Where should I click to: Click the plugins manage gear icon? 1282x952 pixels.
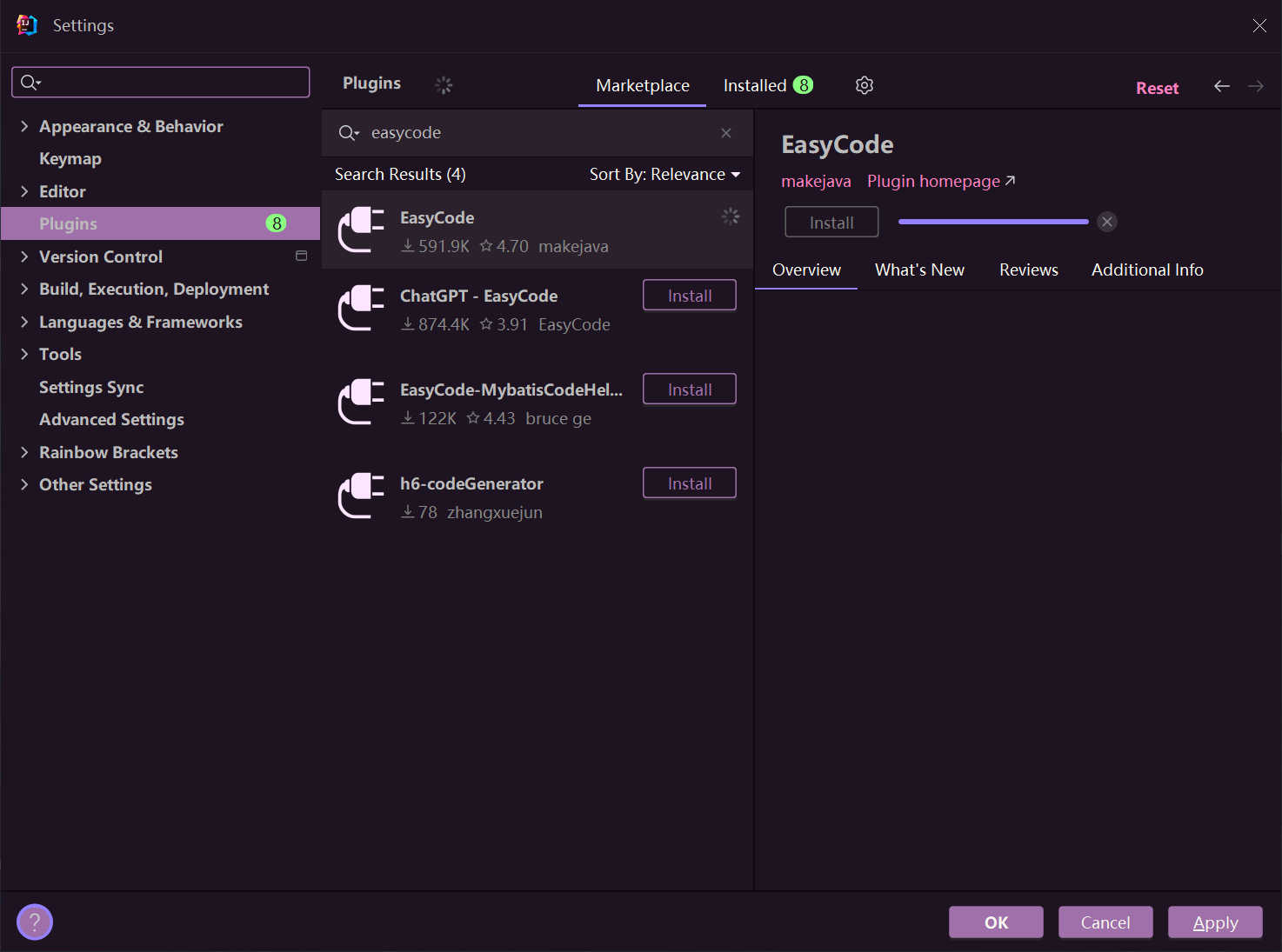click(x=864, y=85)
